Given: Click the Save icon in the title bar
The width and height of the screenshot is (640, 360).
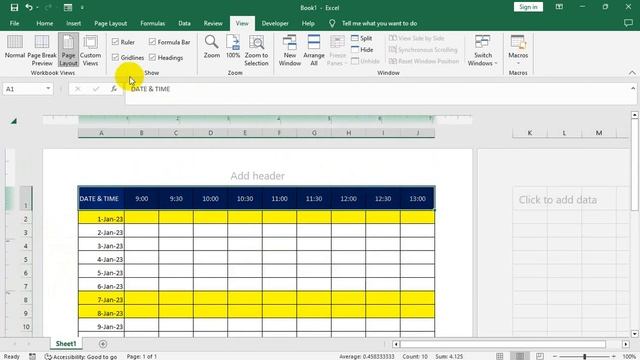Looking at the screenshot, I should (14, 7).
